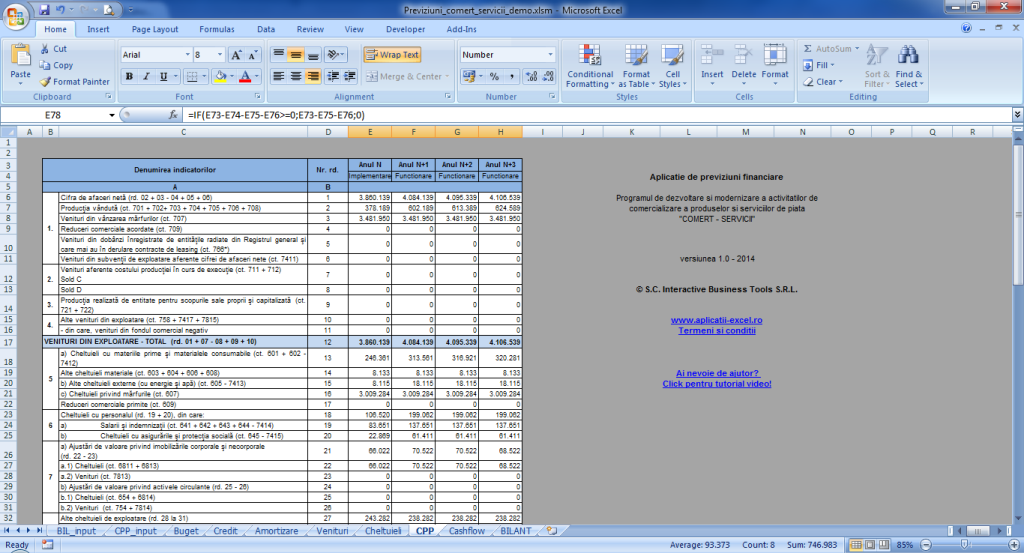Click Cut in Clipboard group
The image size is (1024, 553).
pos(54,49)
